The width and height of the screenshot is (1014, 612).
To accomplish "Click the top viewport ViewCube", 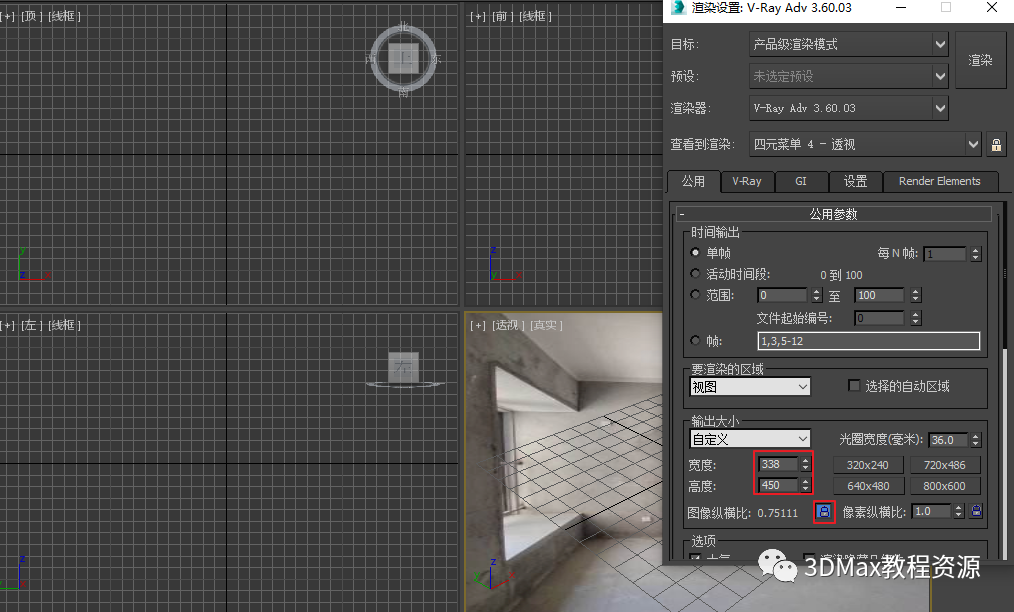I will (404, 59).
